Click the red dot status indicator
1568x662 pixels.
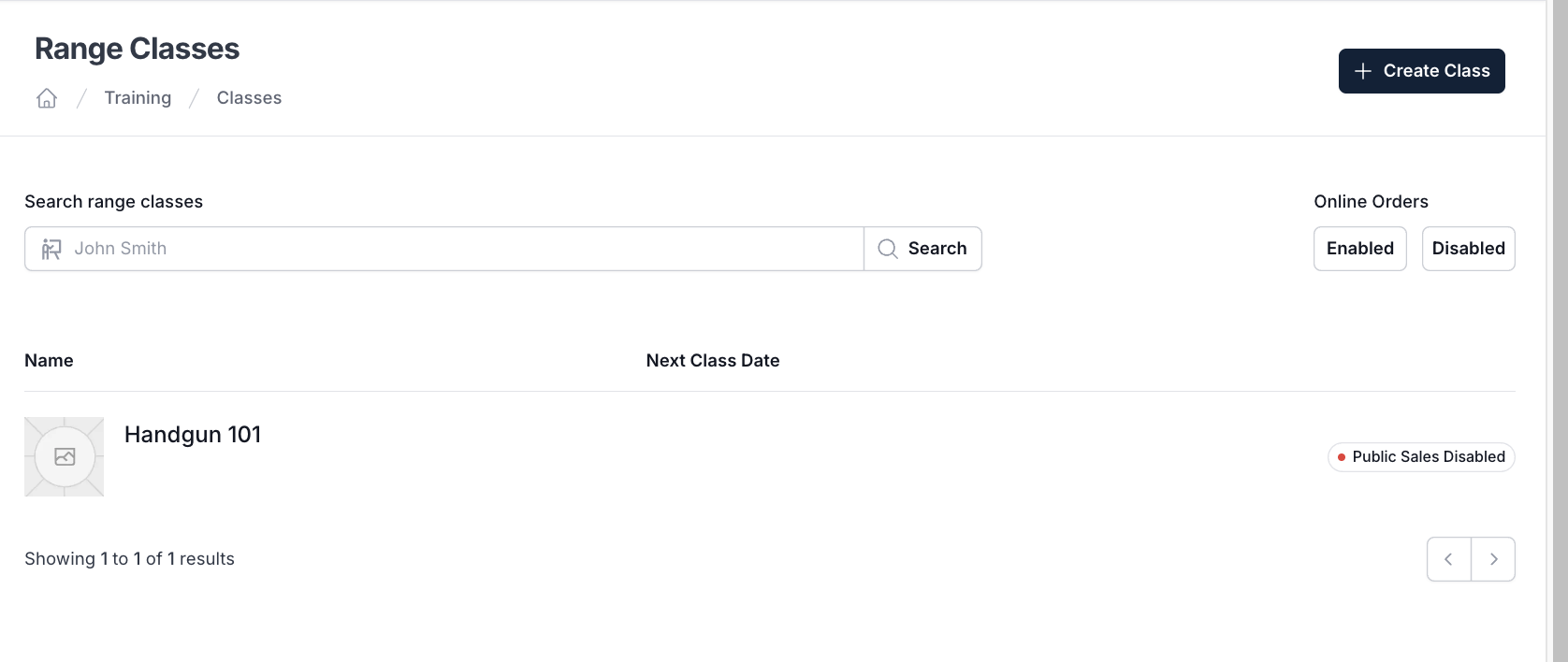(1342, 457)
